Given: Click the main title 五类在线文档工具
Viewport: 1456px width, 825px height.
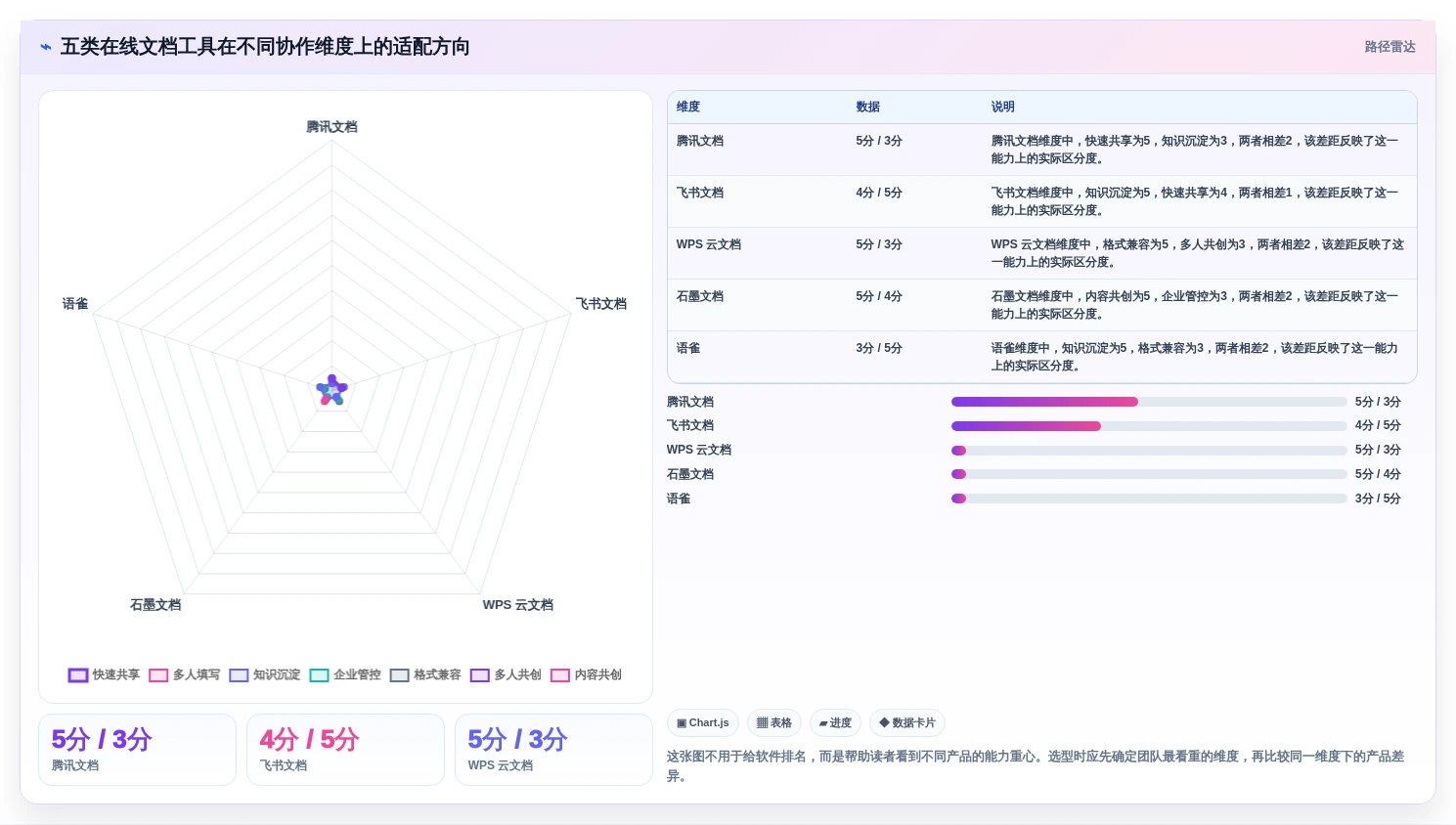Looking at the screenshot, I should point(265,47).
